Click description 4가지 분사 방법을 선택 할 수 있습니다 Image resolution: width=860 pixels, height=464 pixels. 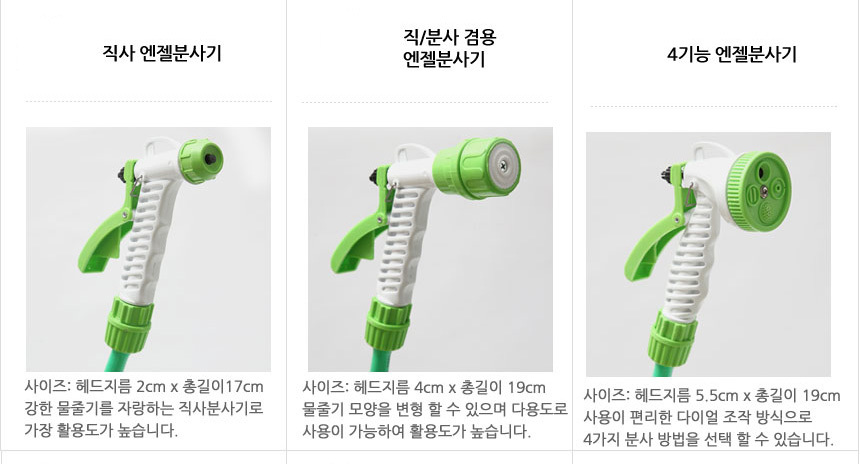[708, 439]
